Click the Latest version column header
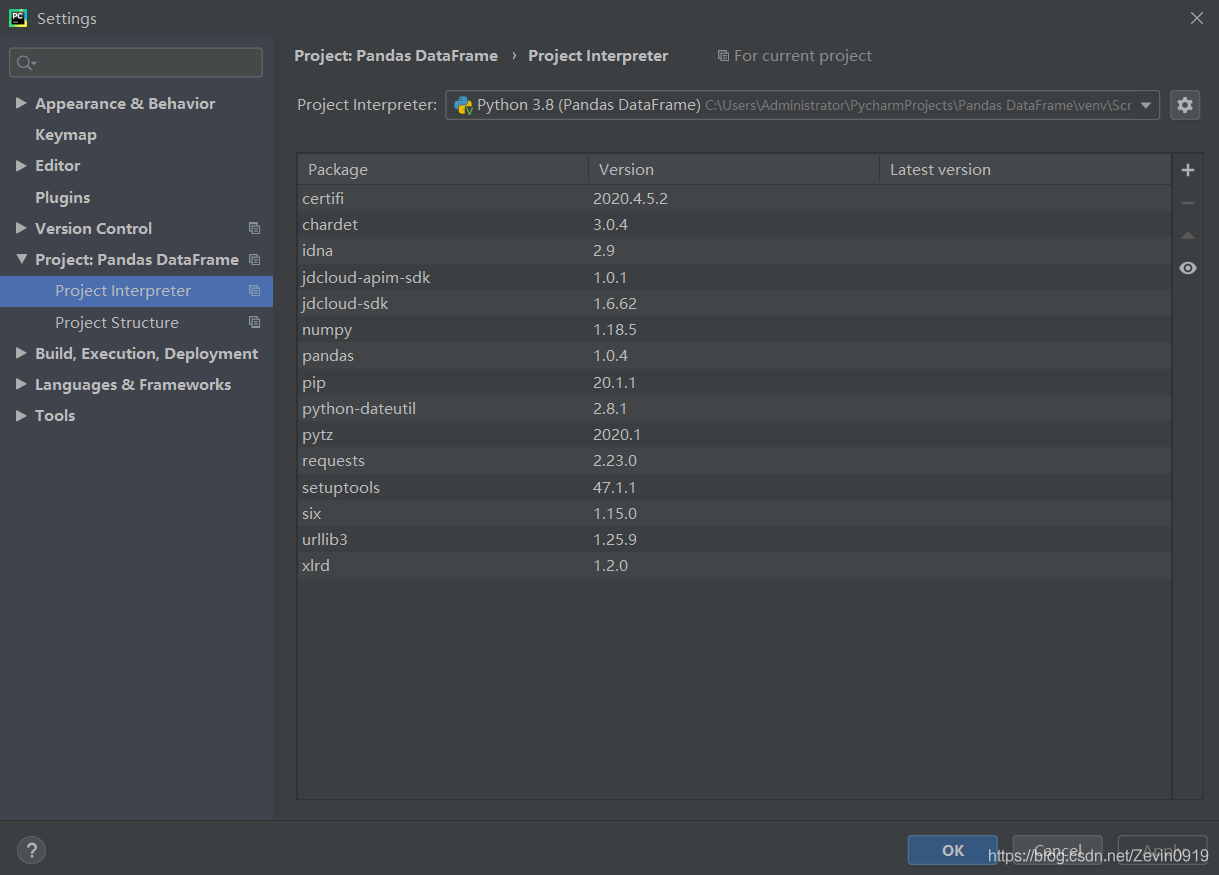 click(1025, 169)
